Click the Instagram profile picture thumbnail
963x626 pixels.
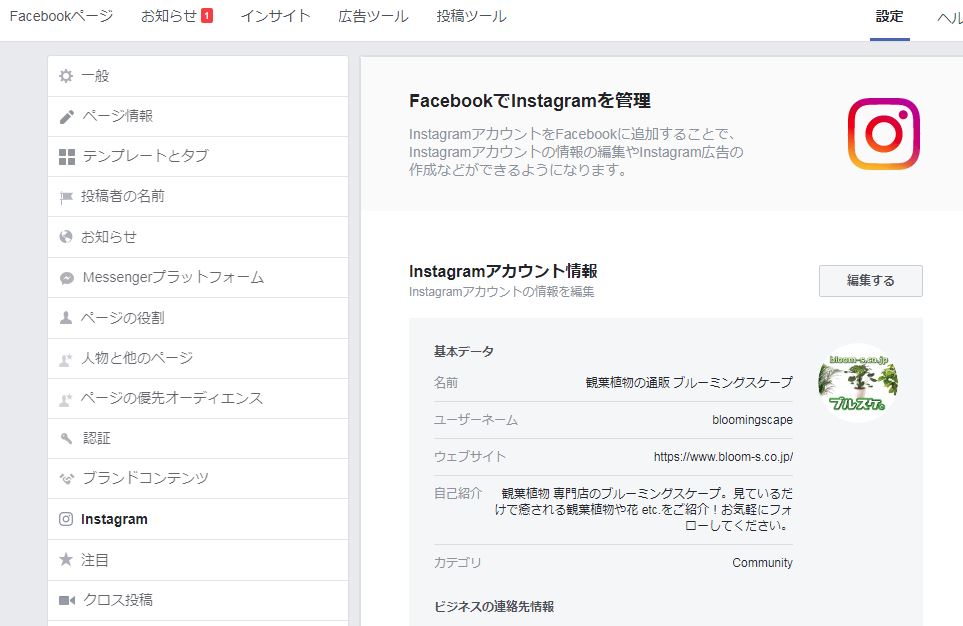[858, 383]
